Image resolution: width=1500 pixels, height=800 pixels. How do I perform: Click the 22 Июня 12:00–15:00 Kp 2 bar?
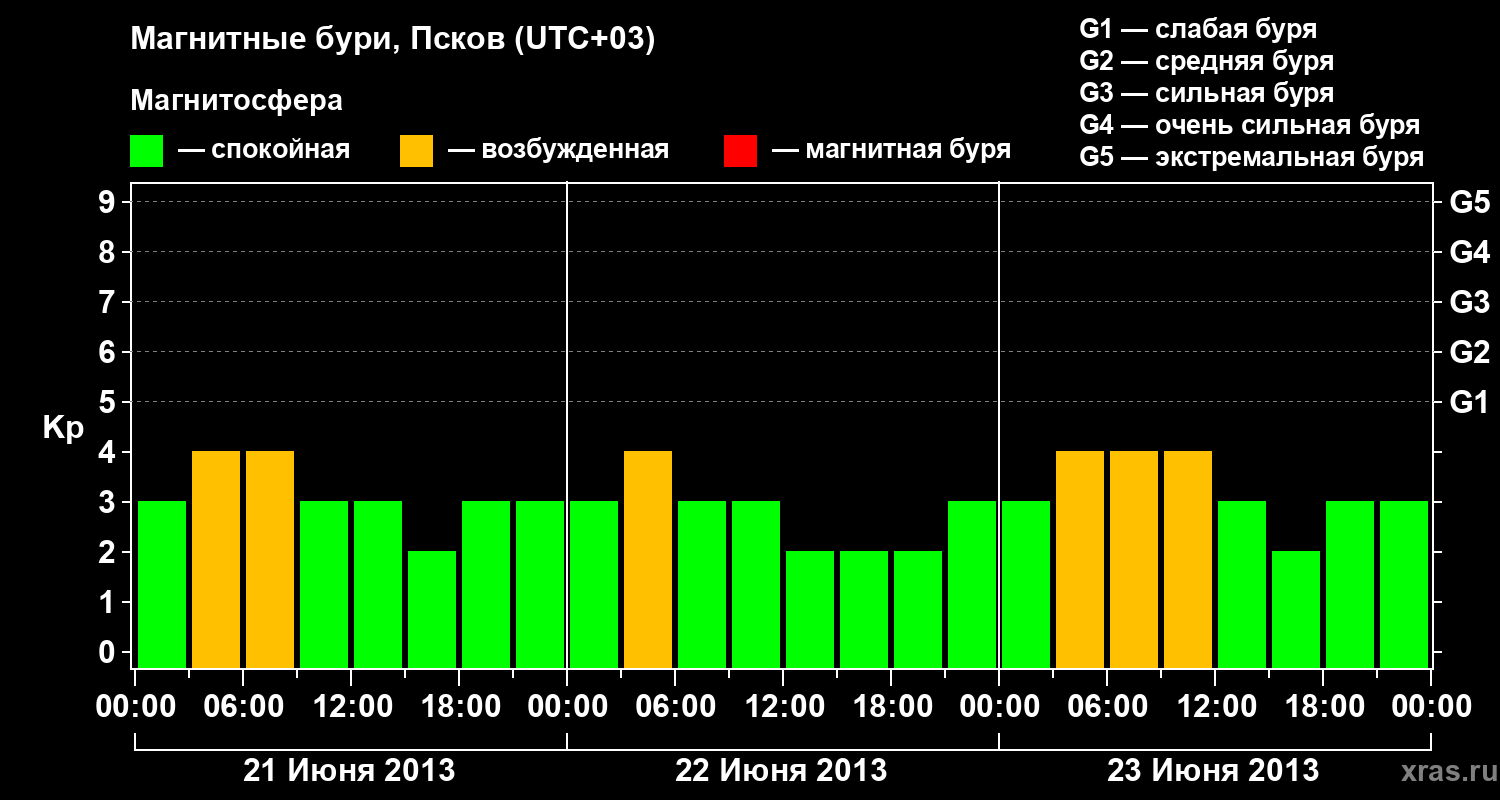click(x=810, y=609)
